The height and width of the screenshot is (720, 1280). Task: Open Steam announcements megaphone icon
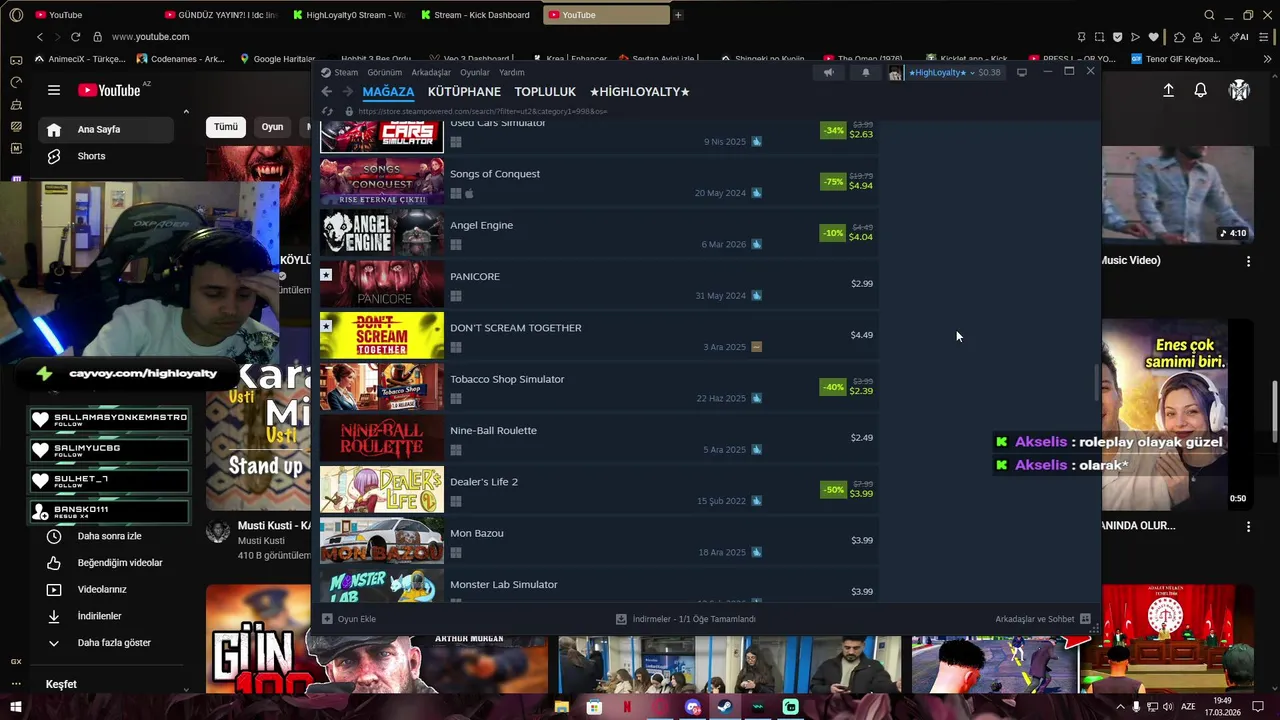click(828, 72)
